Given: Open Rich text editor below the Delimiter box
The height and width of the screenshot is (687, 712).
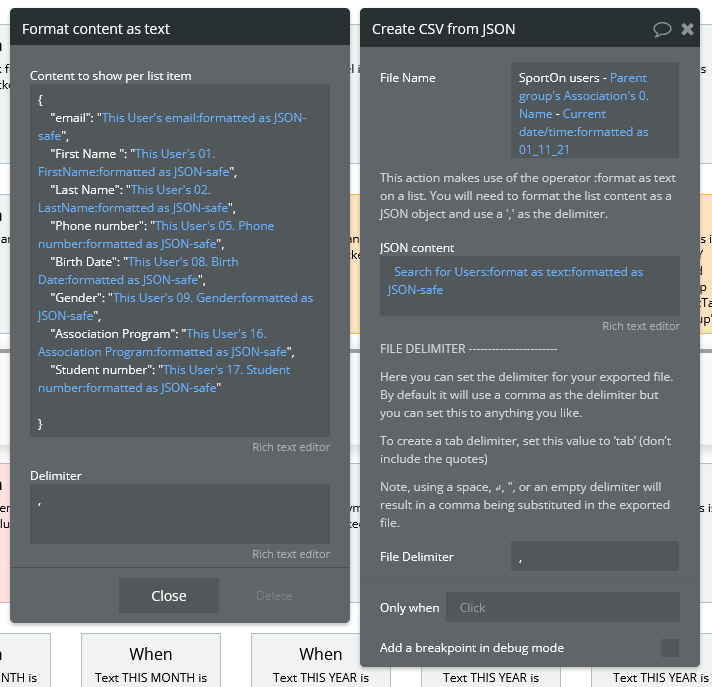Looking at the screenshot, I should 290,554.
